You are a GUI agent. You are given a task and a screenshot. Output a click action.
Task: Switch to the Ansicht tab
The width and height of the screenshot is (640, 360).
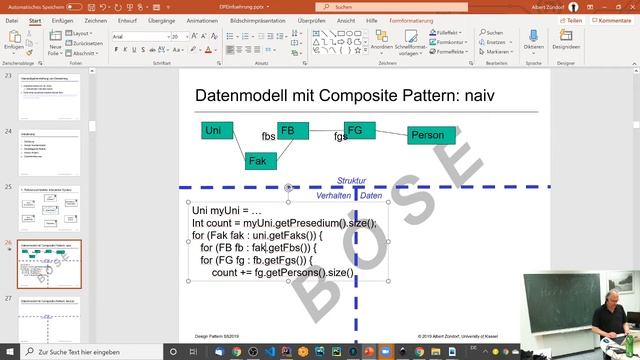(x=346, y=20)
